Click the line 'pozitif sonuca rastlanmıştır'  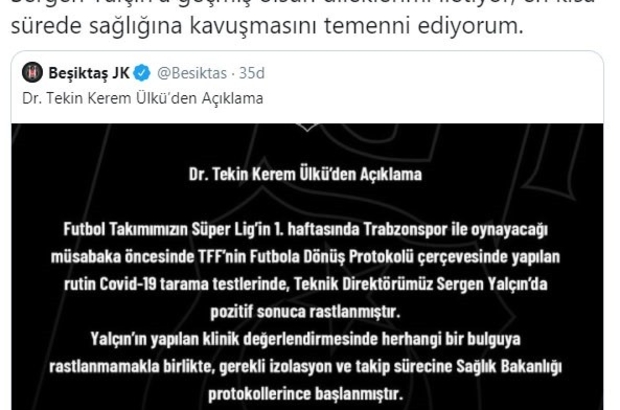(x=305, y=312)
